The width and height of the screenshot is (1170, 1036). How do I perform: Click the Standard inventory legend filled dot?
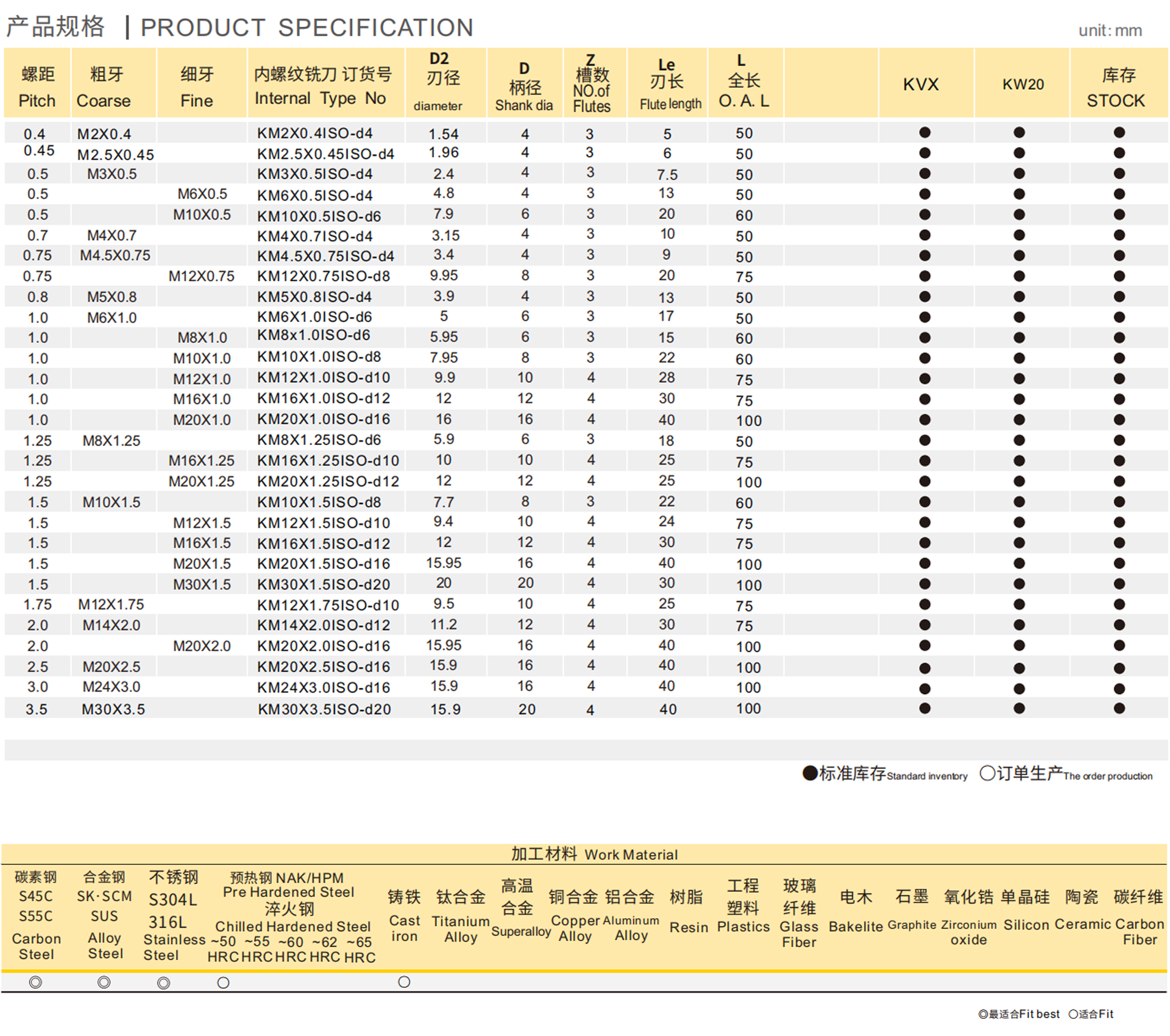(809, 773)
